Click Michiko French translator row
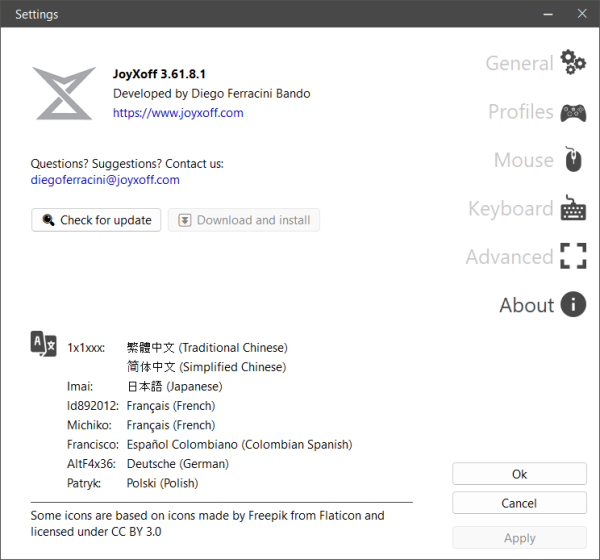This screenshot has width=600, height=560. click(141, 425)
